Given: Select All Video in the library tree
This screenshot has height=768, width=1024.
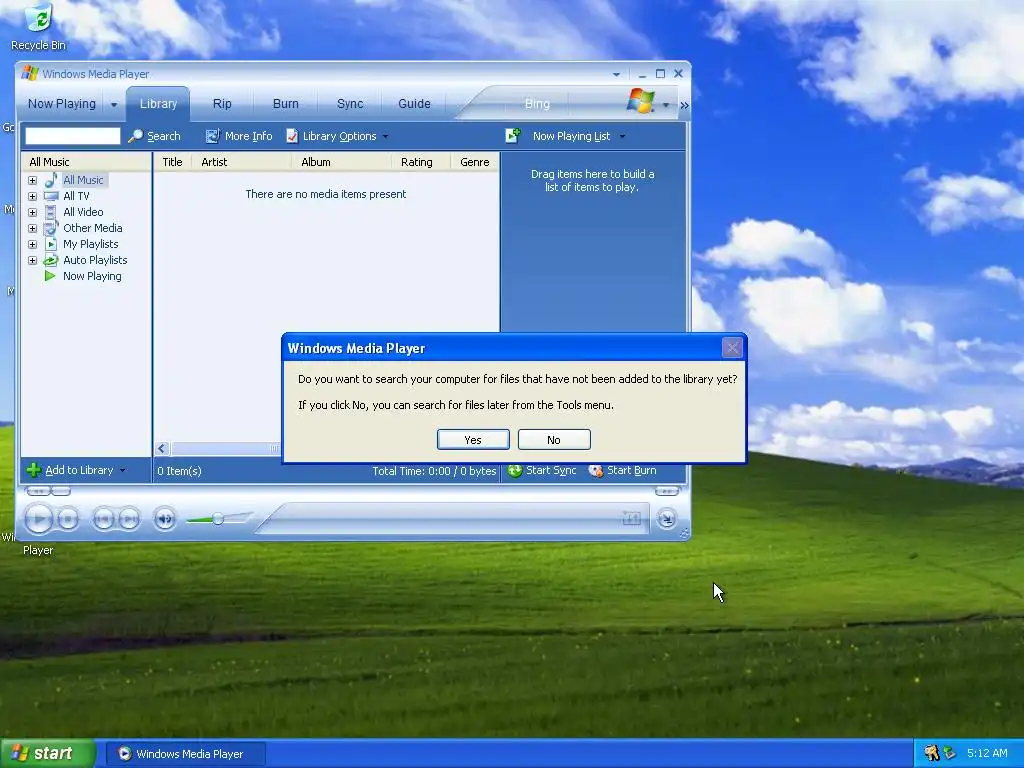Looking at the screenshot, I should tap(83, 212).
